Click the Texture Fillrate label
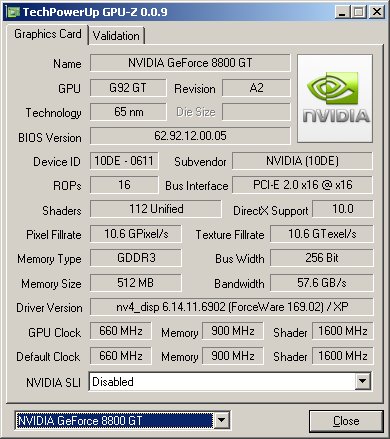Screen dimensions: 390x439 tap(230, 235)
